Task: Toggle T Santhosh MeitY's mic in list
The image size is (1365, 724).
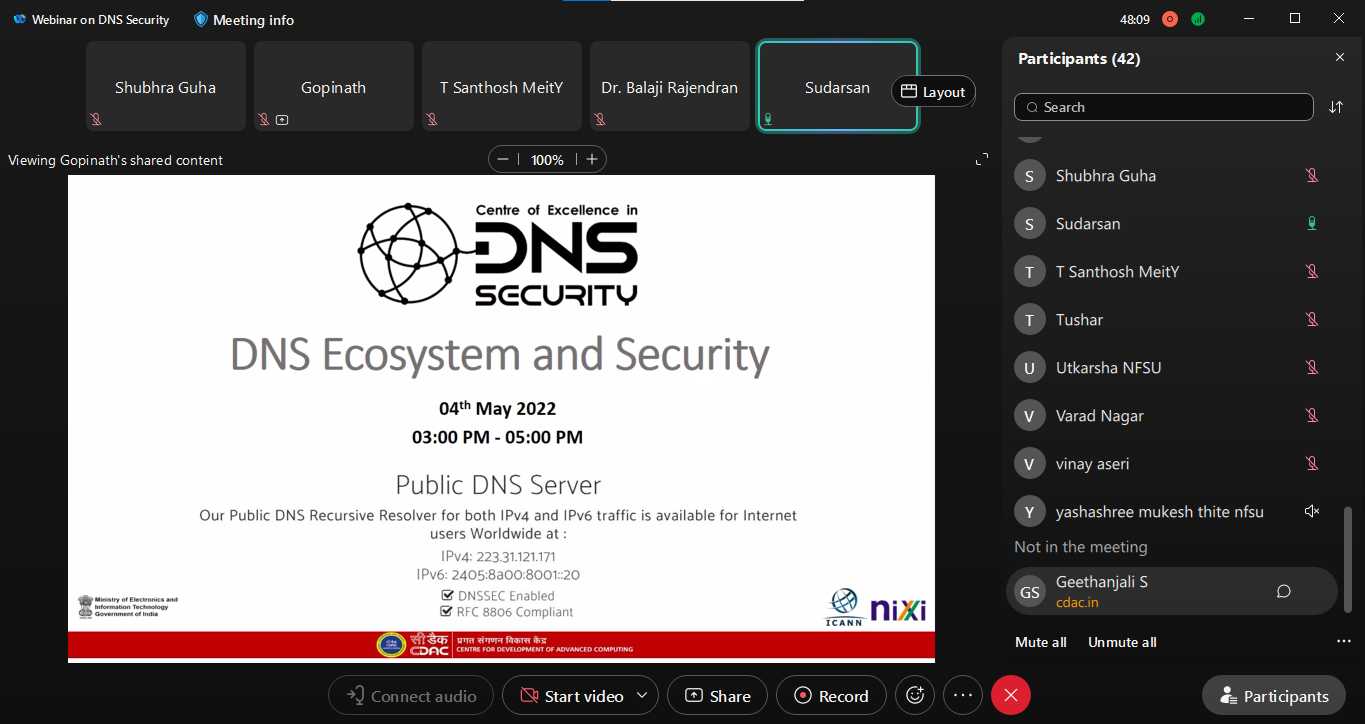Action: point(1312,271)
